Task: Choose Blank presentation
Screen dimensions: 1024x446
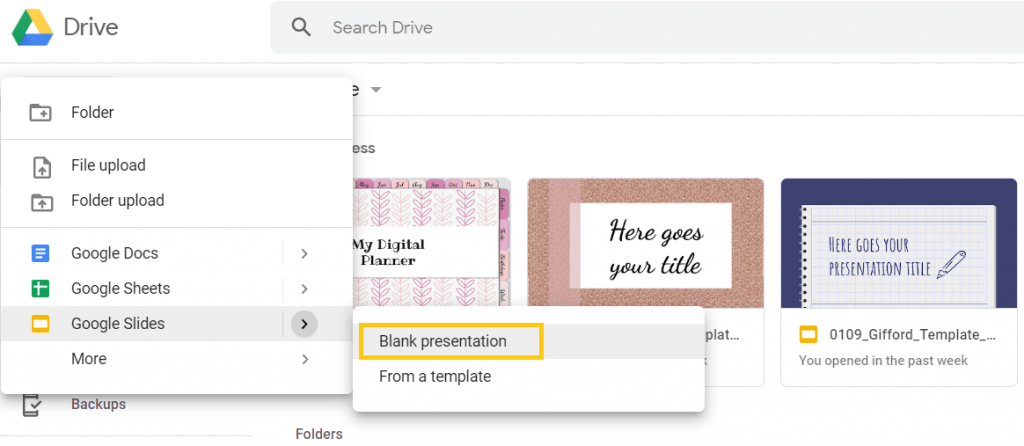Action: 443,341
